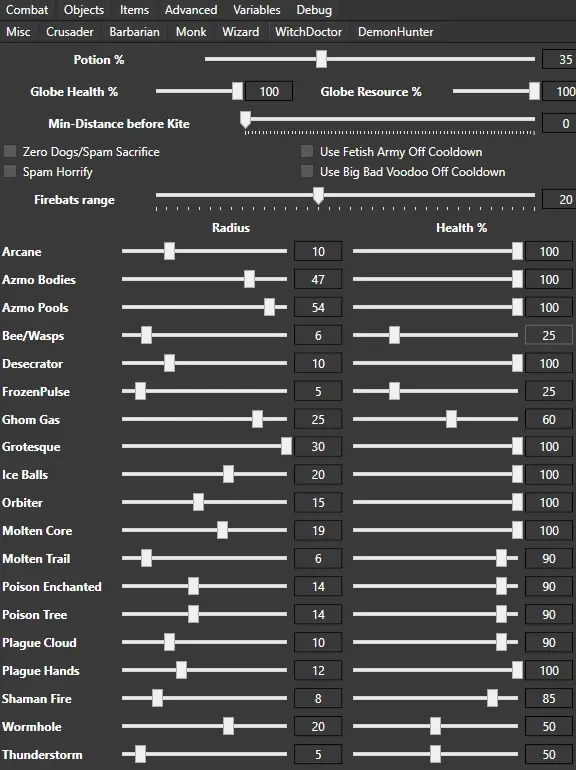Check Use Fetish Army Off Cooldown

[307, 151]
